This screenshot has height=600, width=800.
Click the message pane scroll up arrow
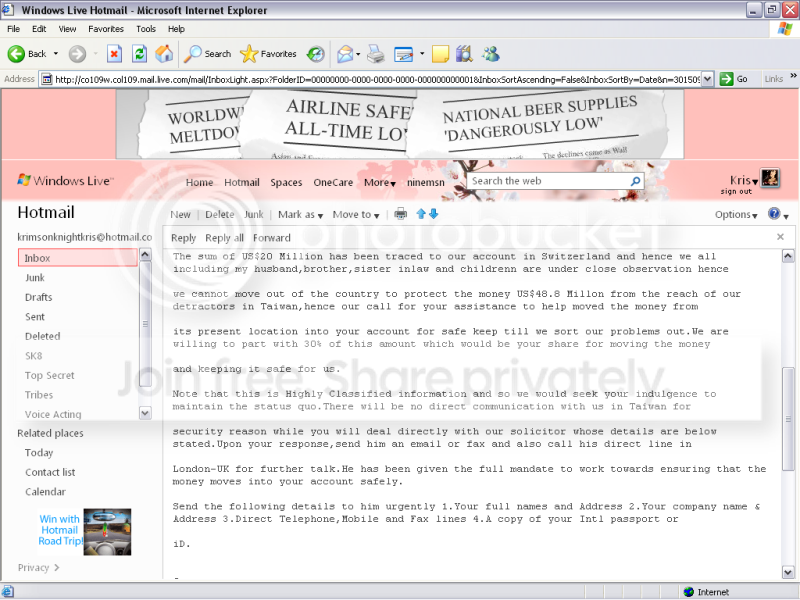(x=788, y=256)
